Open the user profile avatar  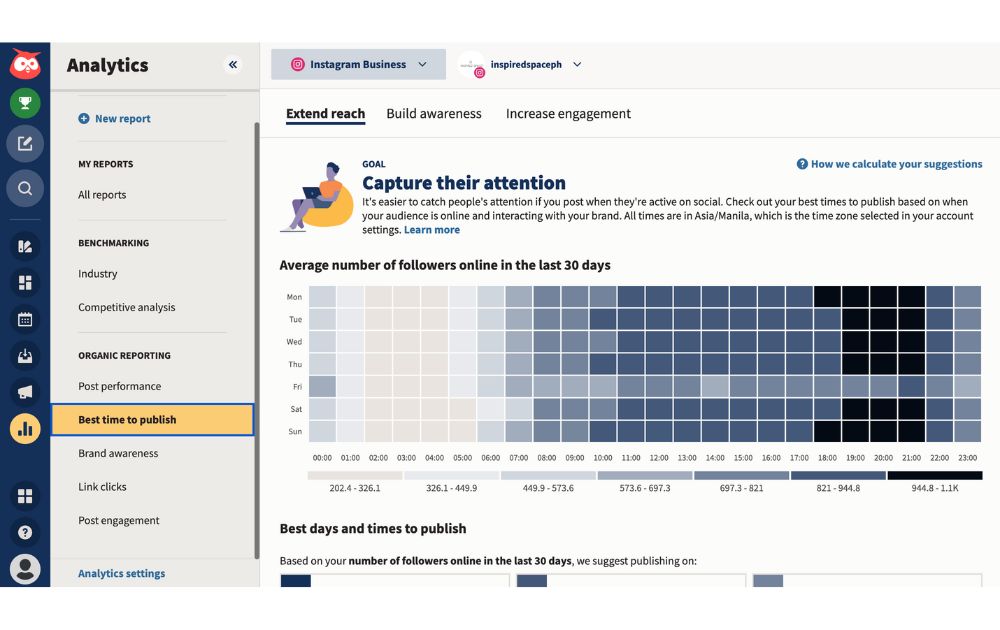point(25,569)
